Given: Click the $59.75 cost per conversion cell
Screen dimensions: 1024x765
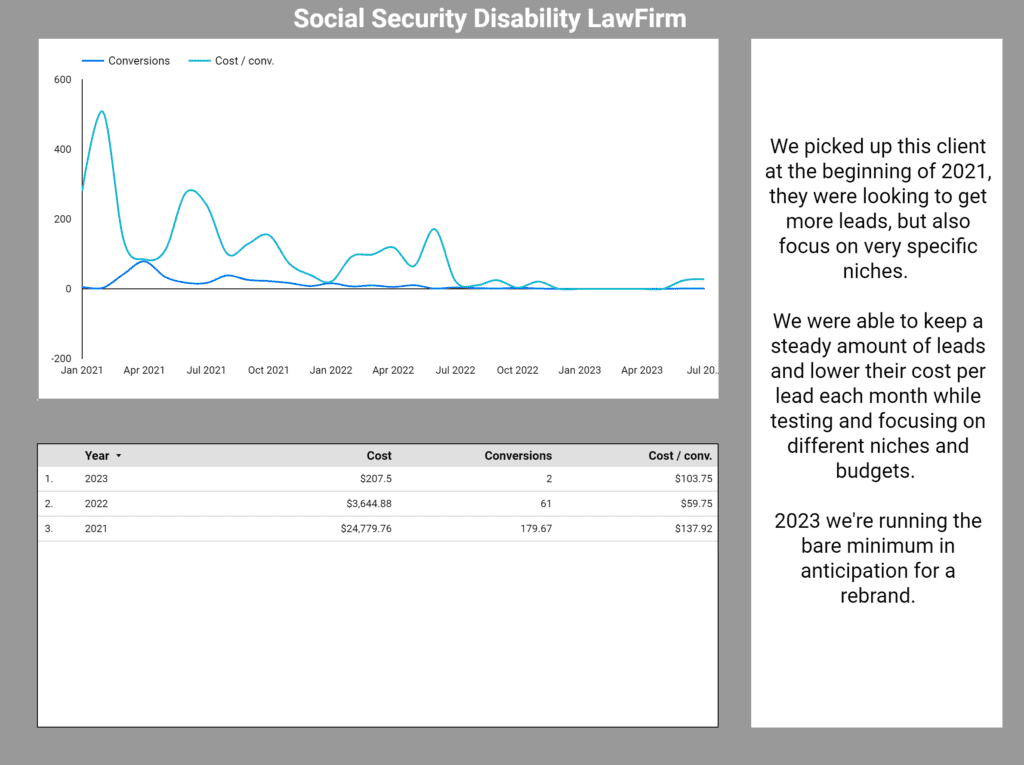Looking at the screenshot, I should pos(693,504).
